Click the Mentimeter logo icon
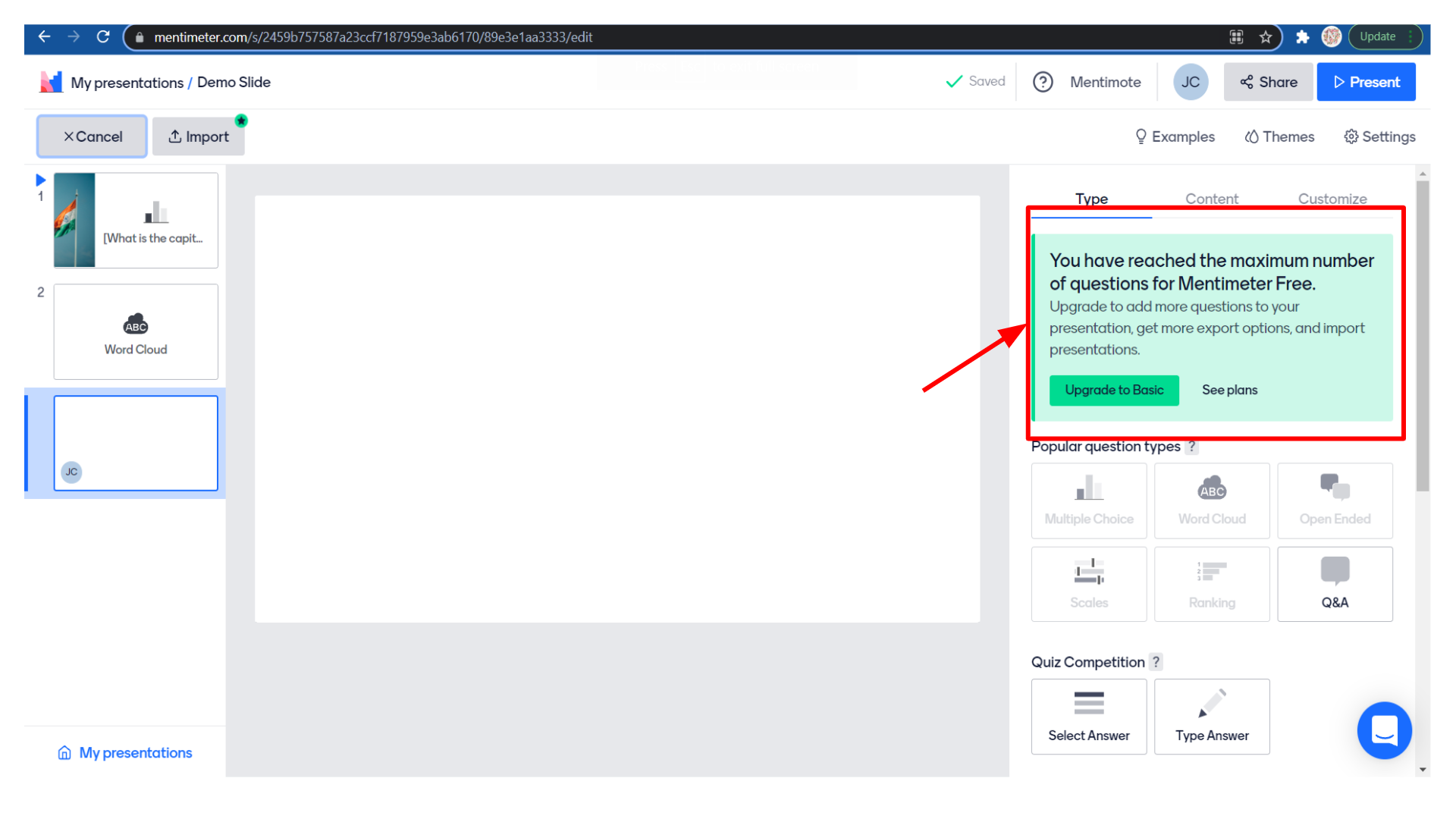Image resolution: width=1456 pixels, height=819 pixels. [x=51, y=82]
